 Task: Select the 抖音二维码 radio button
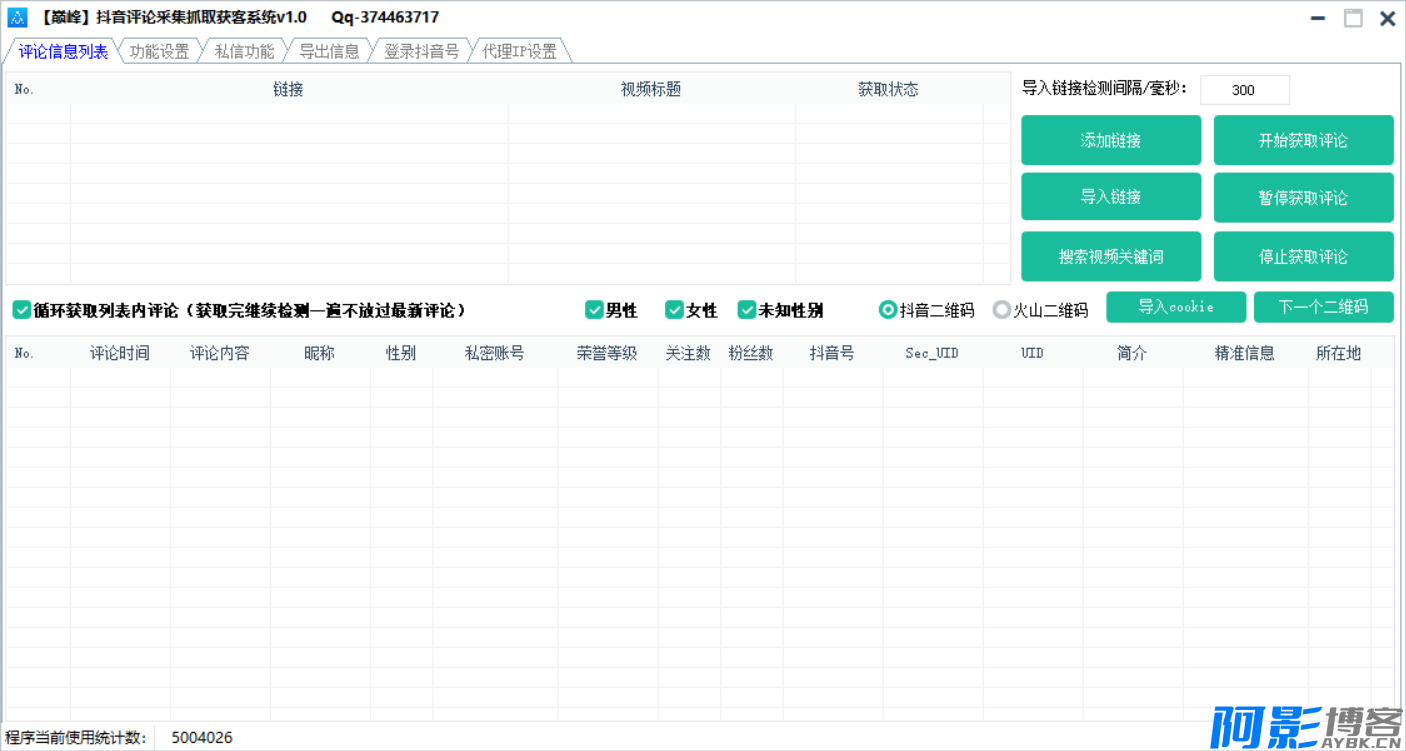887,310
